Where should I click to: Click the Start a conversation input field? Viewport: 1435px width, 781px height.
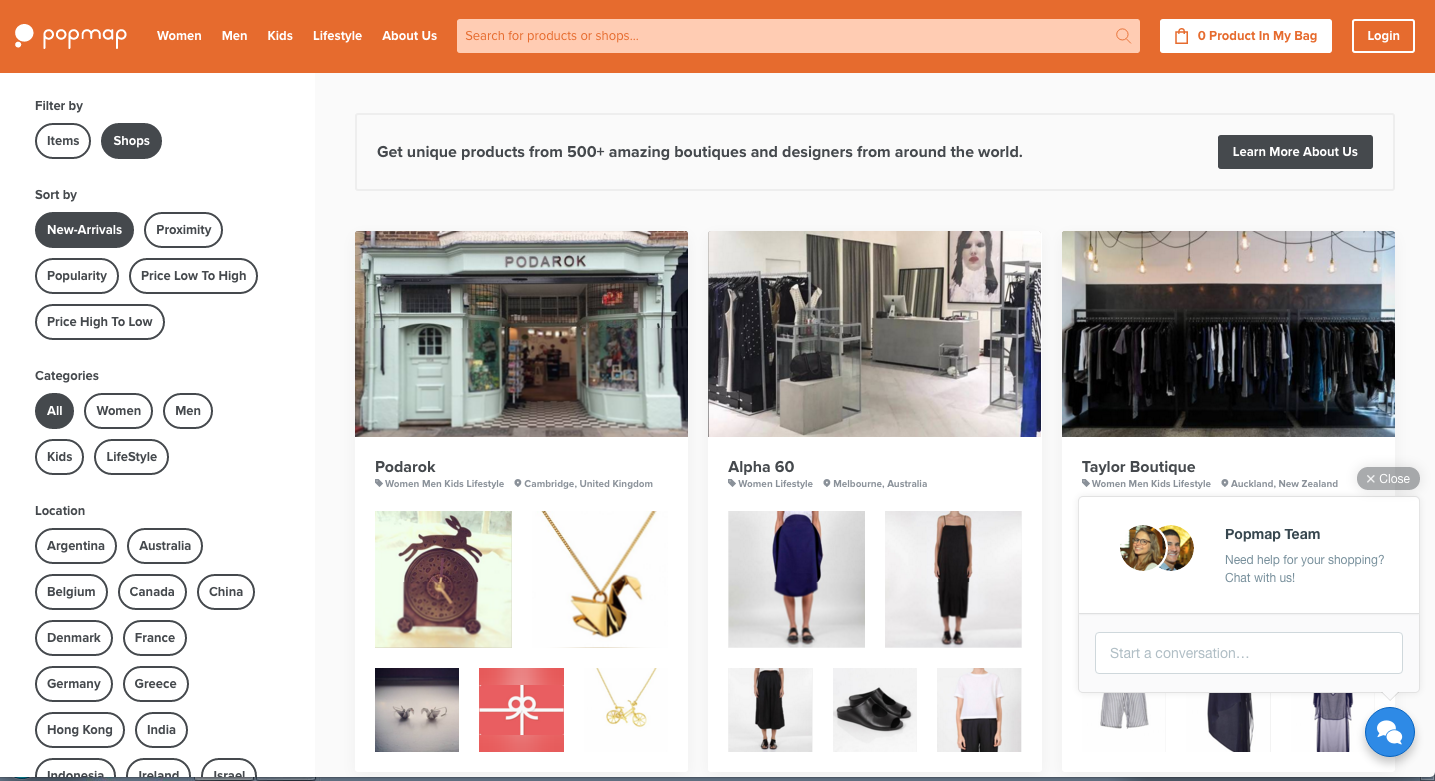pyautogui.click(x=1248, y=652)
